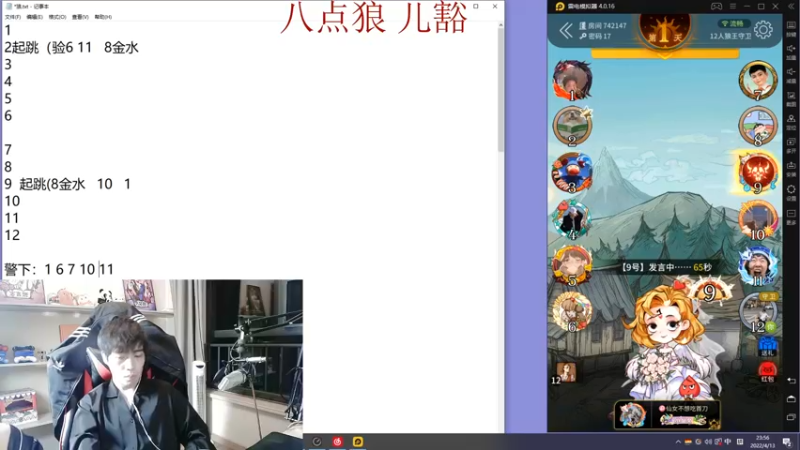Click the taskbar clock showing 23:56
The image size is (800, 450).
point(763,441)
